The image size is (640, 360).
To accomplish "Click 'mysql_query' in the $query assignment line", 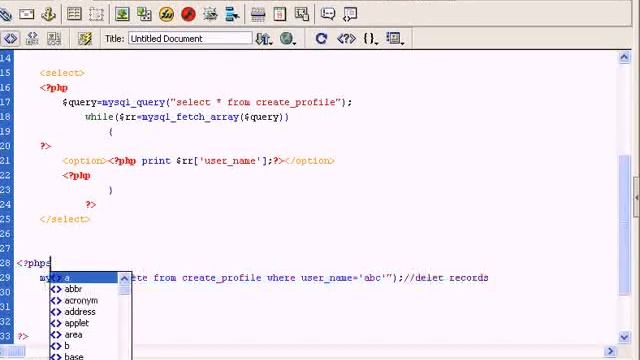I will point(133,102).
